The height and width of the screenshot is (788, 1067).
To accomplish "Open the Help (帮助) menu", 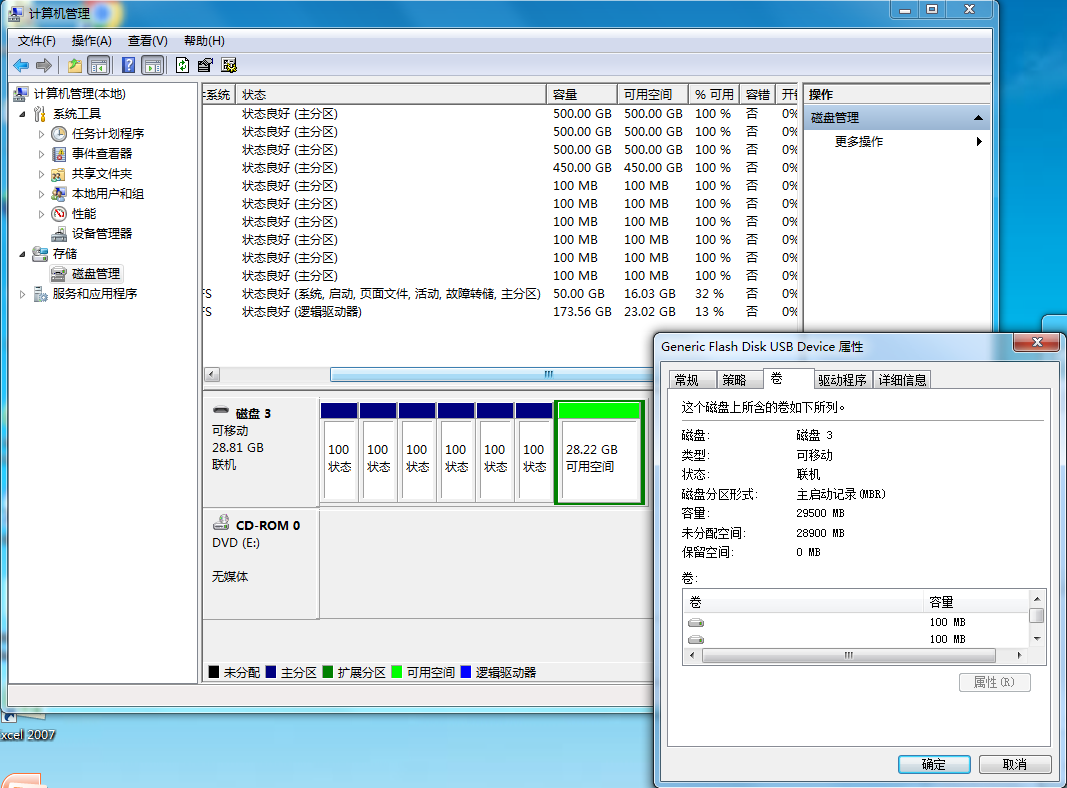I will tap(204, 41).
